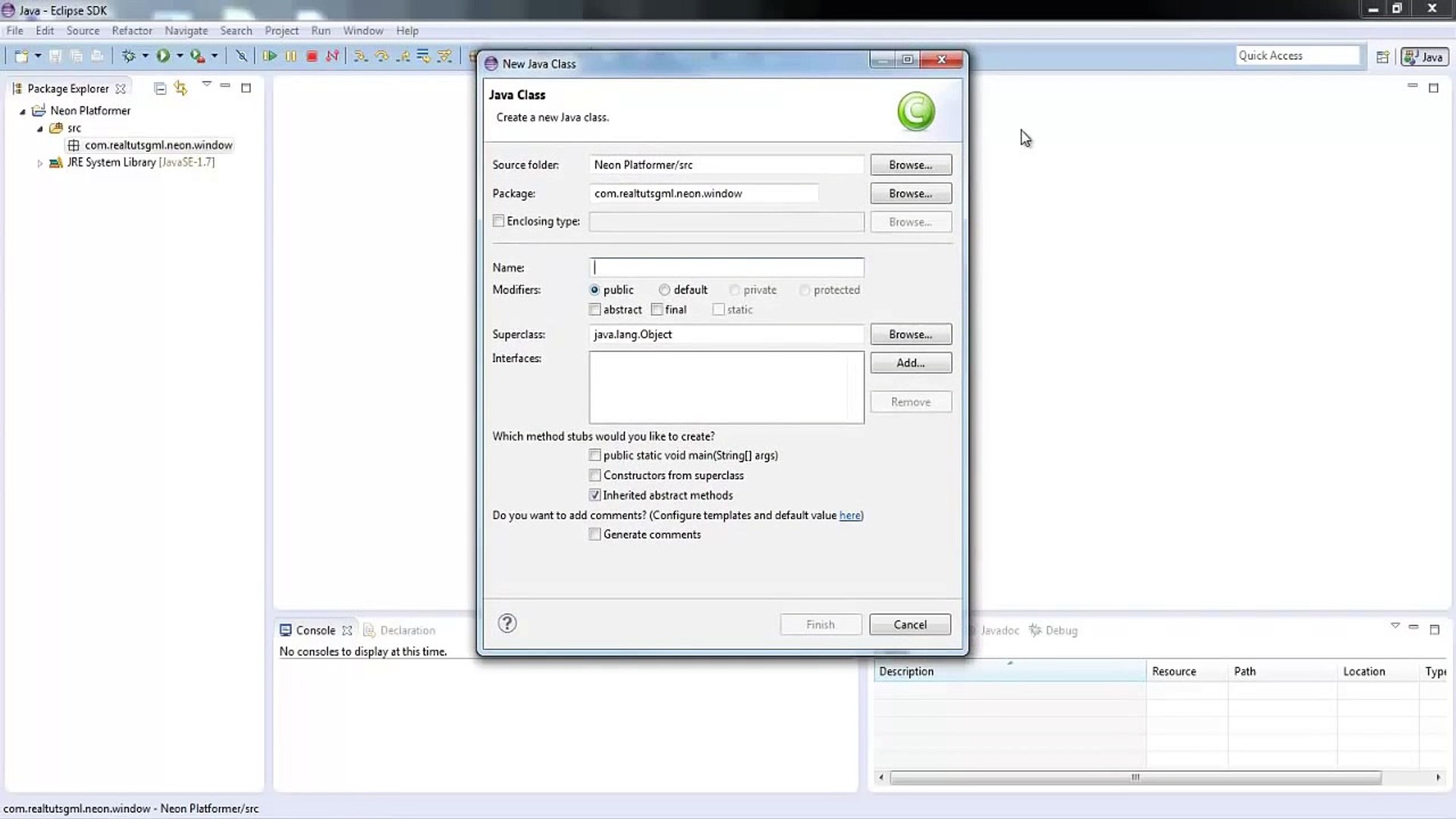Viewport: 1456px width, 819px height.
Task: Click the Print icon in the toolbar
Action: pos(97,55)
